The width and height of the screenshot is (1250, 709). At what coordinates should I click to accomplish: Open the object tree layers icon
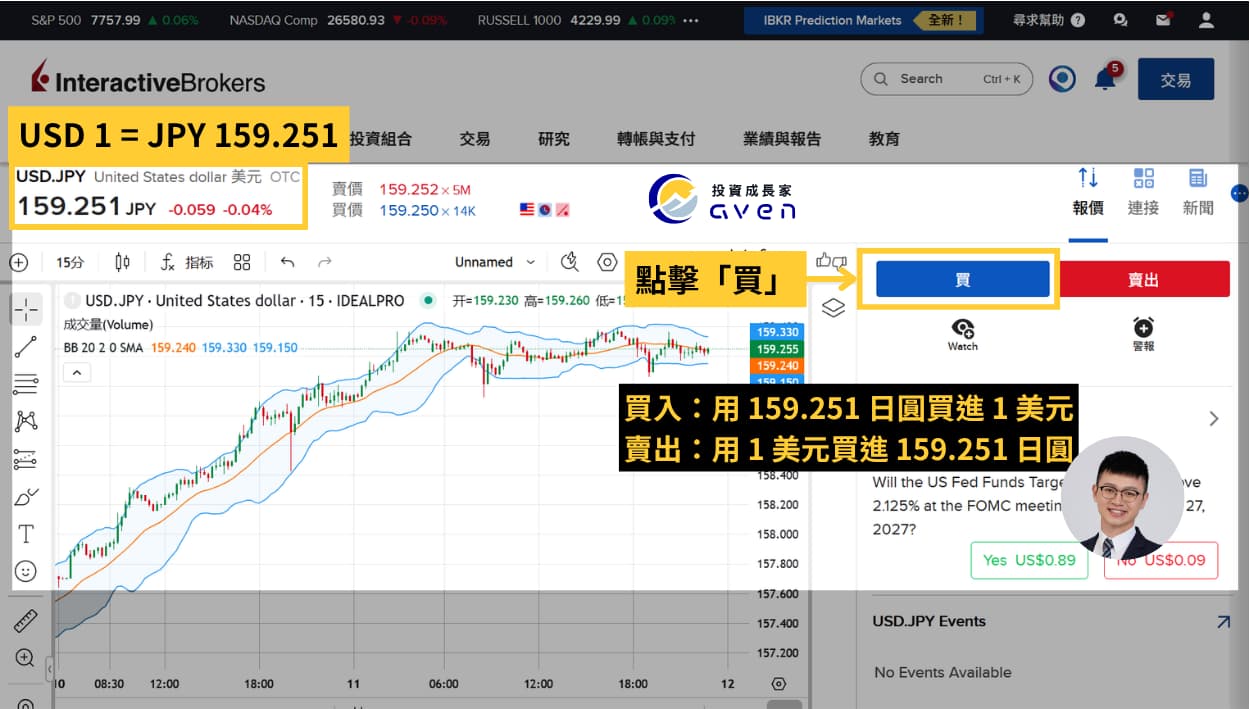coord(833,308)
